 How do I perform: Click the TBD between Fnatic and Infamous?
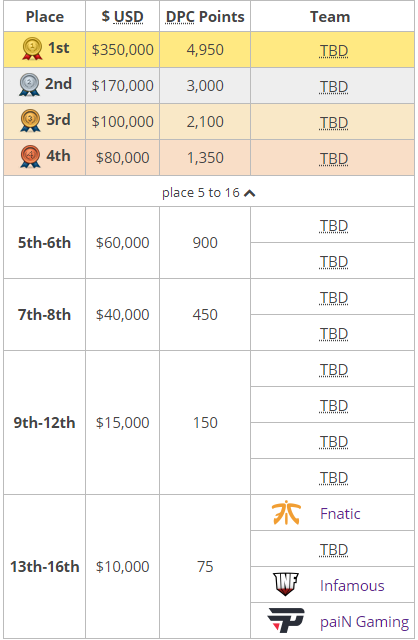334,549
